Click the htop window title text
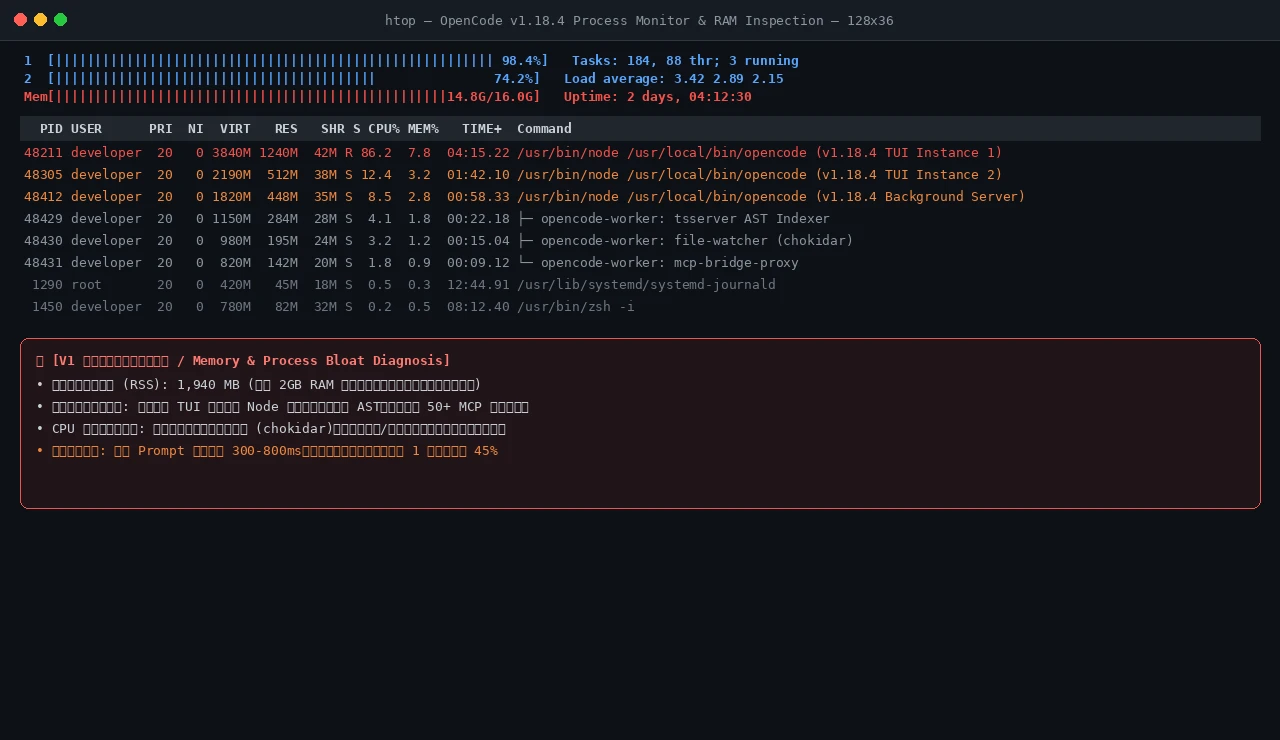Viewport: 1280px width, 740px height. 639,20
